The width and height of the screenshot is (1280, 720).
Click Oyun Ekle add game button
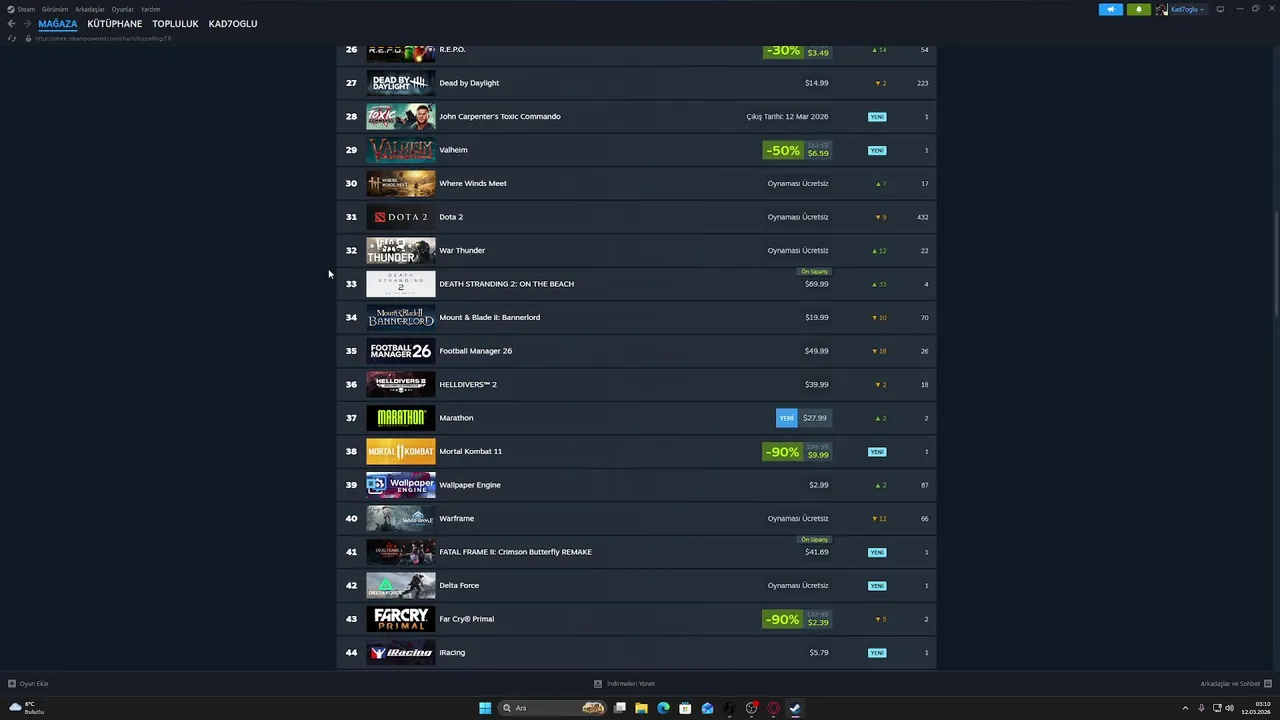coord(28,684)
